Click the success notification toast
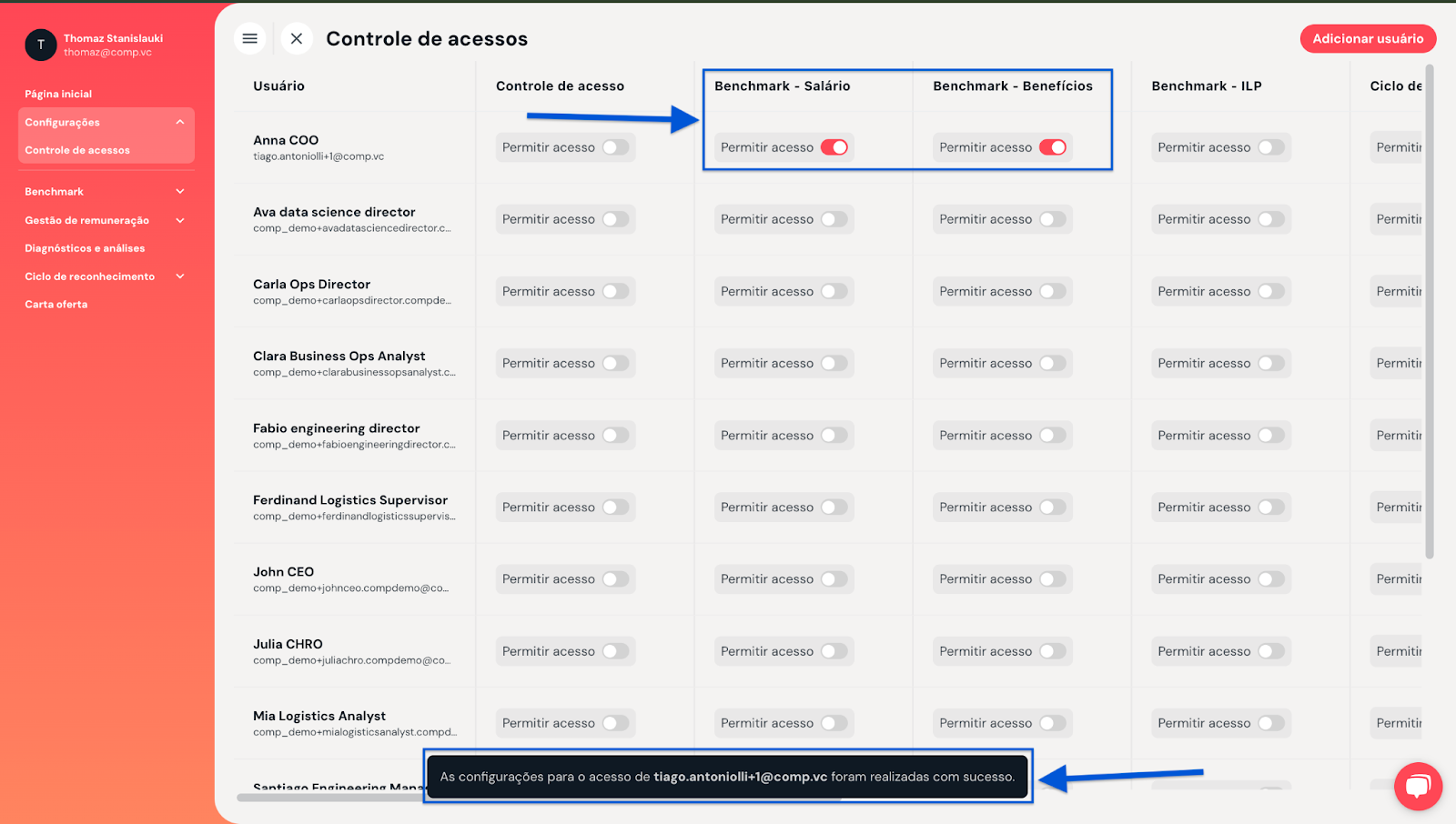This screenshot has width=1456, height=824. [727, 777]
